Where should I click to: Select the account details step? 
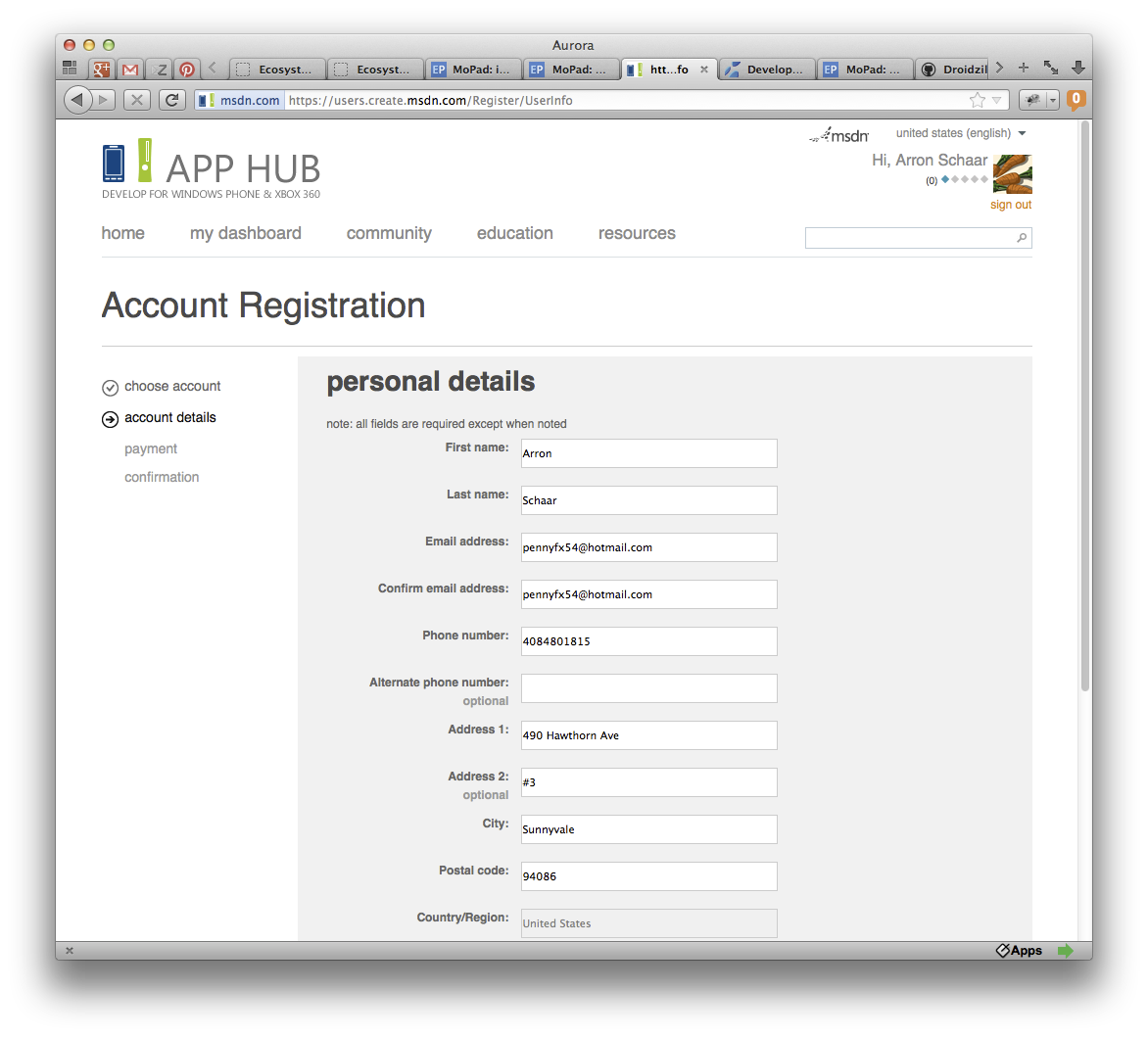(169, 418)
